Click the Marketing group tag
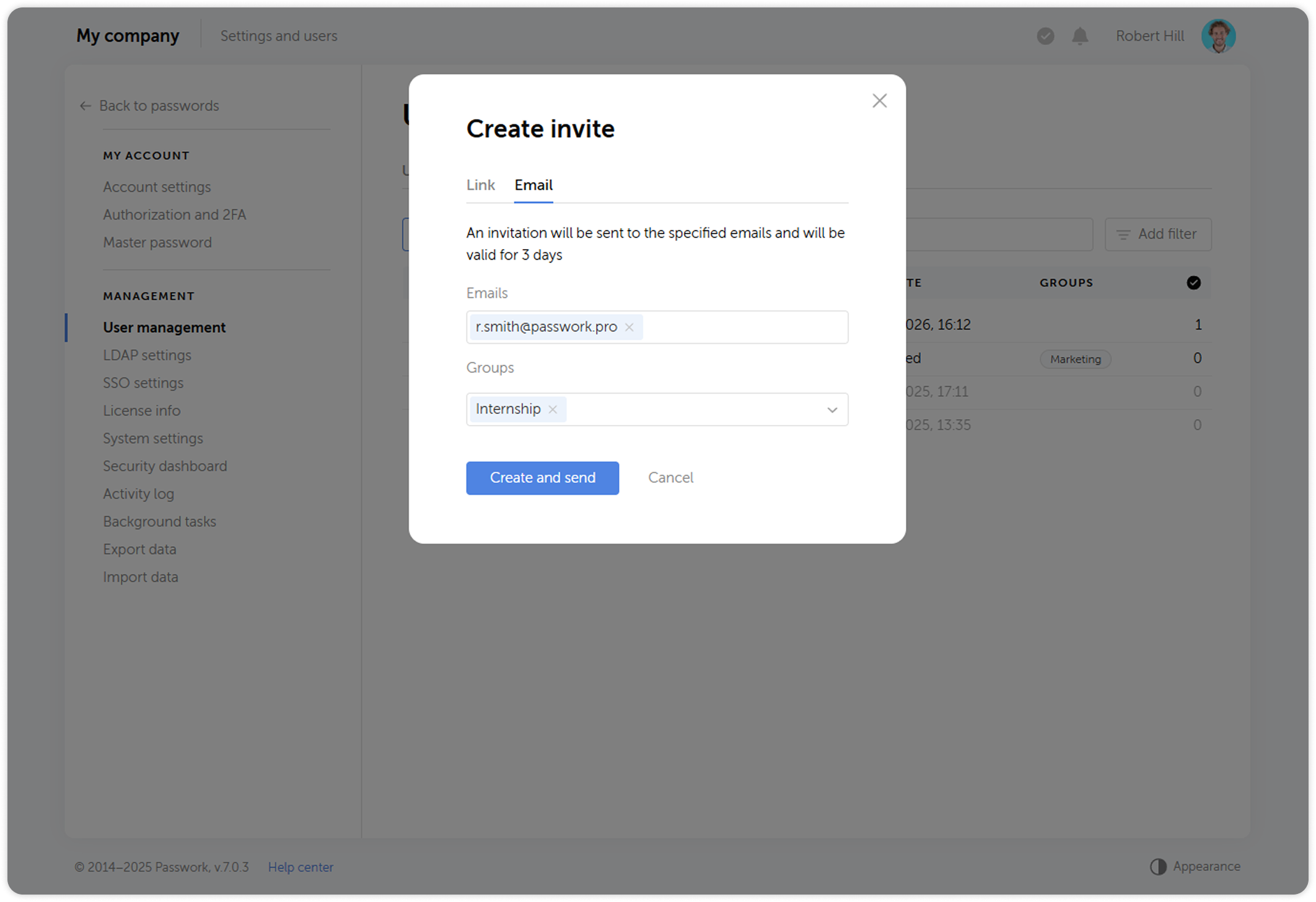The width and height of the screenshot is (1316, 902). pyautogui.click(x=1075, y=359)
